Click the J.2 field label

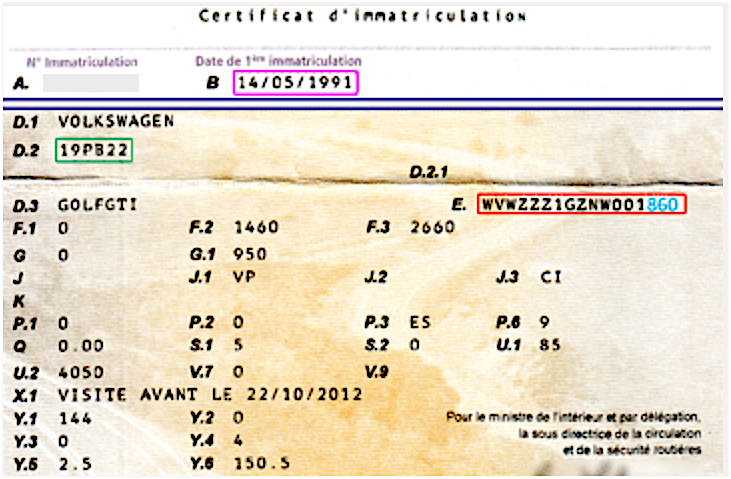click(377, 277)
